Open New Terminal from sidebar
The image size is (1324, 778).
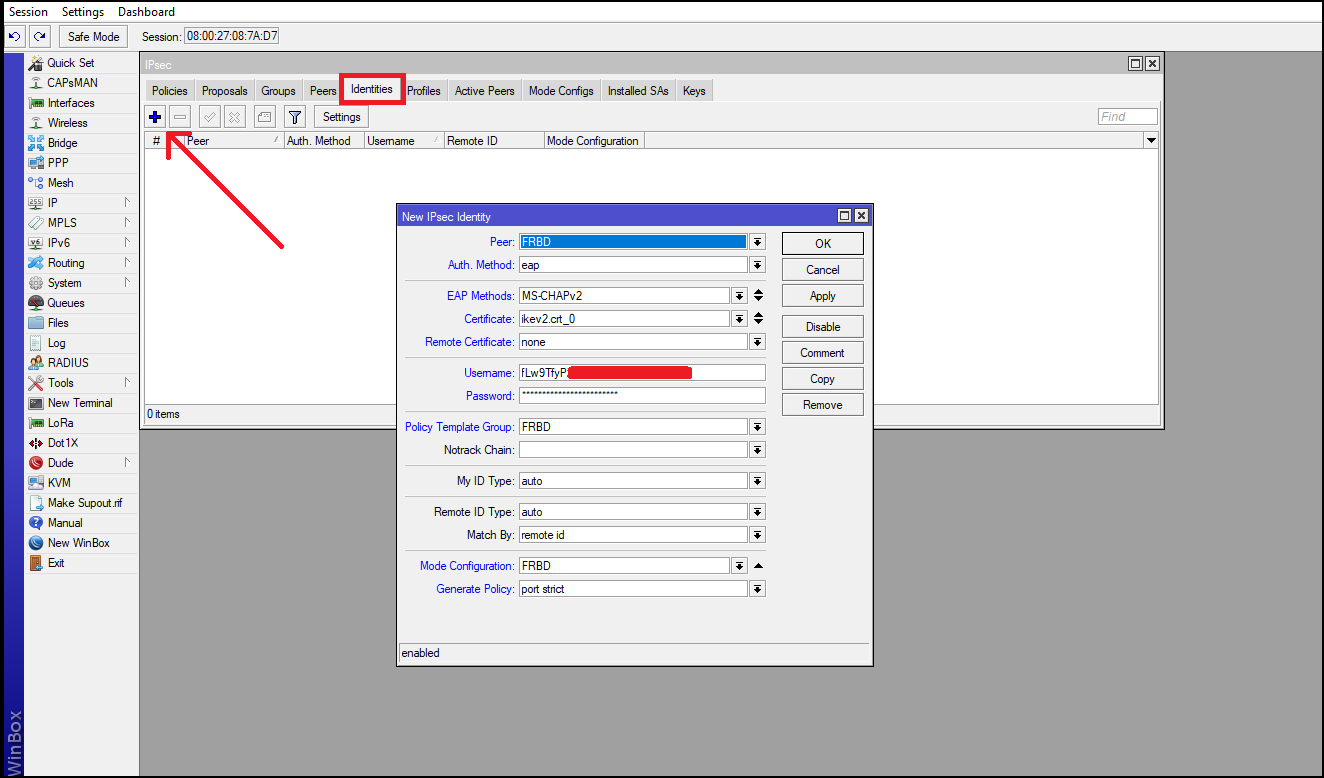[x=79, y=403]
